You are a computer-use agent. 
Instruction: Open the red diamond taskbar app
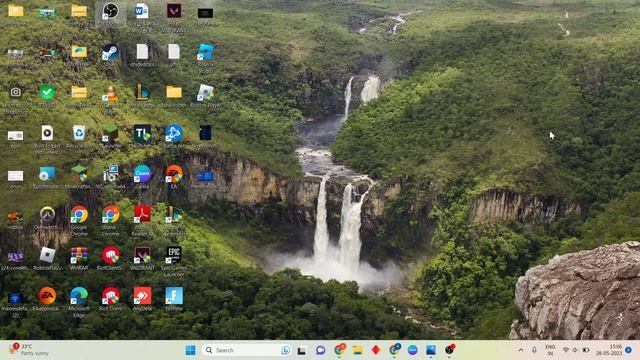point(376,350)
